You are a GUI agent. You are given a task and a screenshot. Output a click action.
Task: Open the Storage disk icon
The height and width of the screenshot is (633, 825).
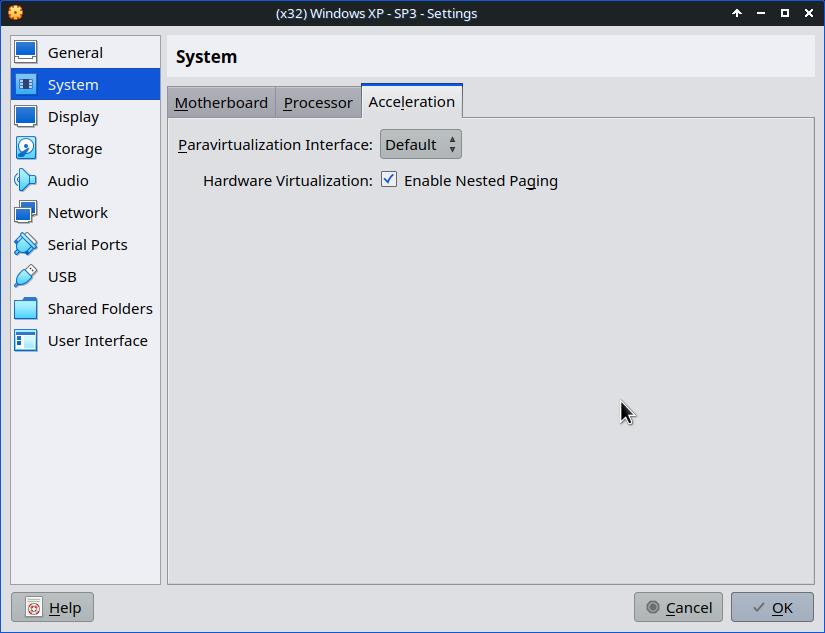tap(25, 148)
